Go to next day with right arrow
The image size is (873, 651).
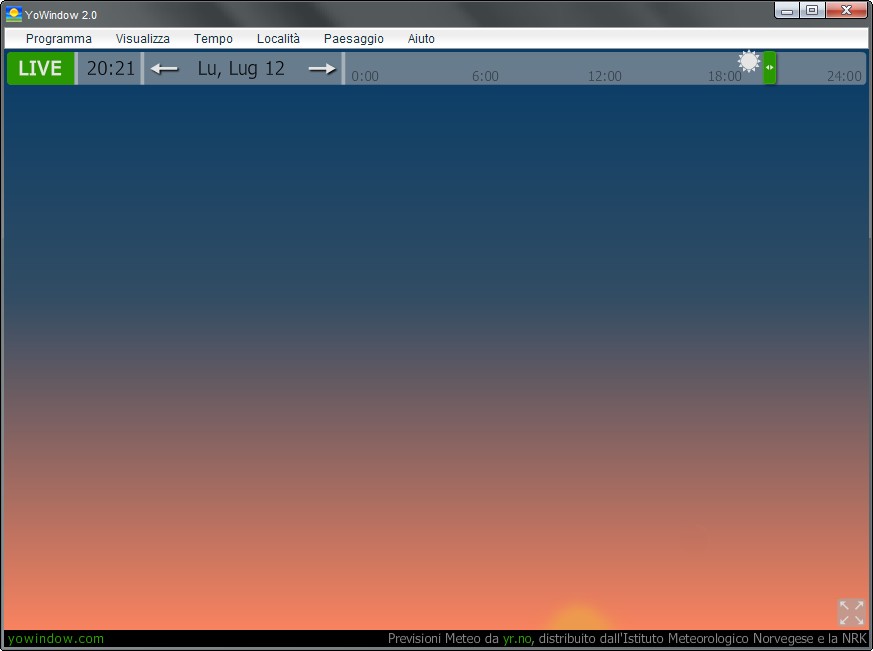pos(322,69)
